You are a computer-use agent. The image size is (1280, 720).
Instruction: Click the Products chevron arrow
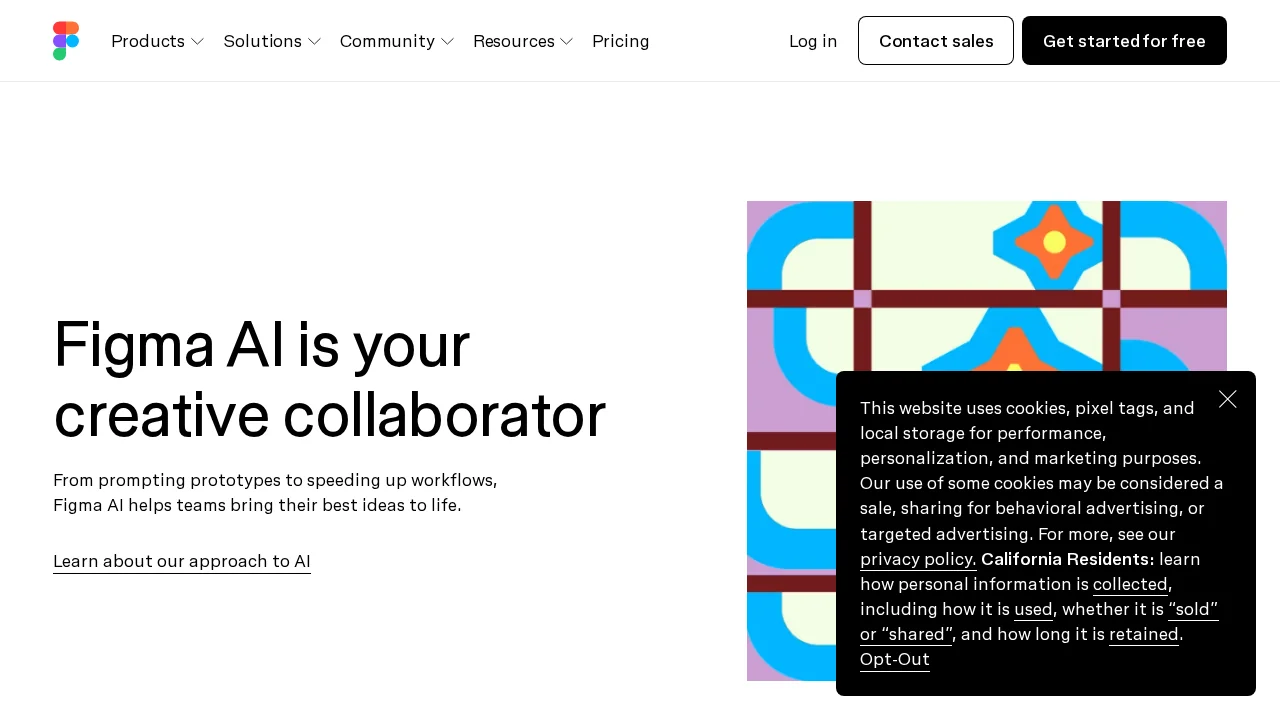(197, 42)
